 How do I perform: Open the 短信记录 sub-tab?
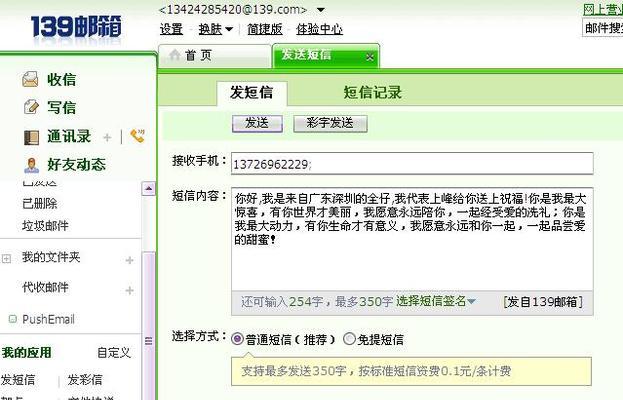(x=373, y=93)
